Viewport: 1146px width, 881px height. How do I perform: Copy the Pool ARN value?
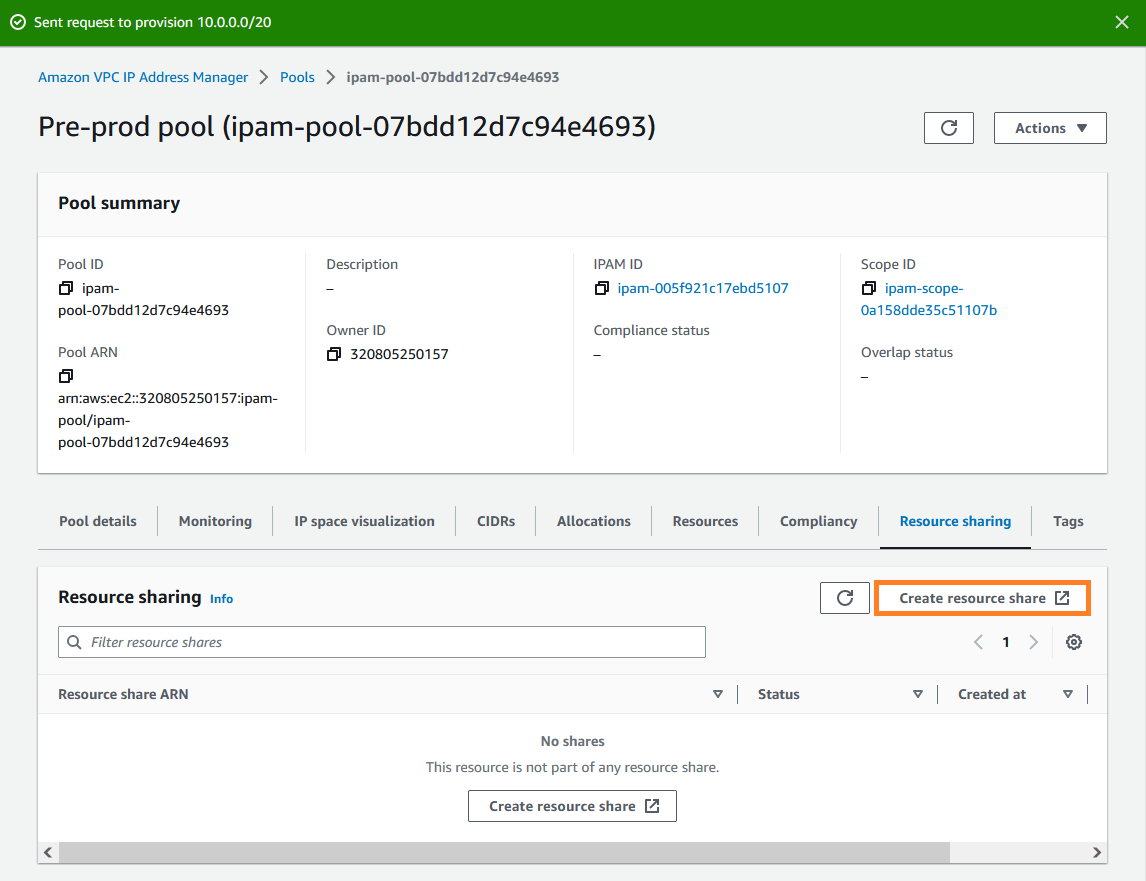tap(65, 375)
